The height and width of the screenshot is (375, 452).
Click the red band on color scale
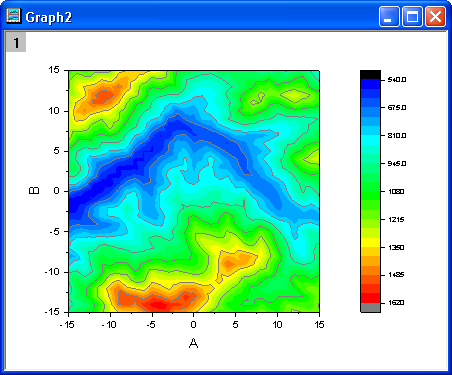point(370,298)
